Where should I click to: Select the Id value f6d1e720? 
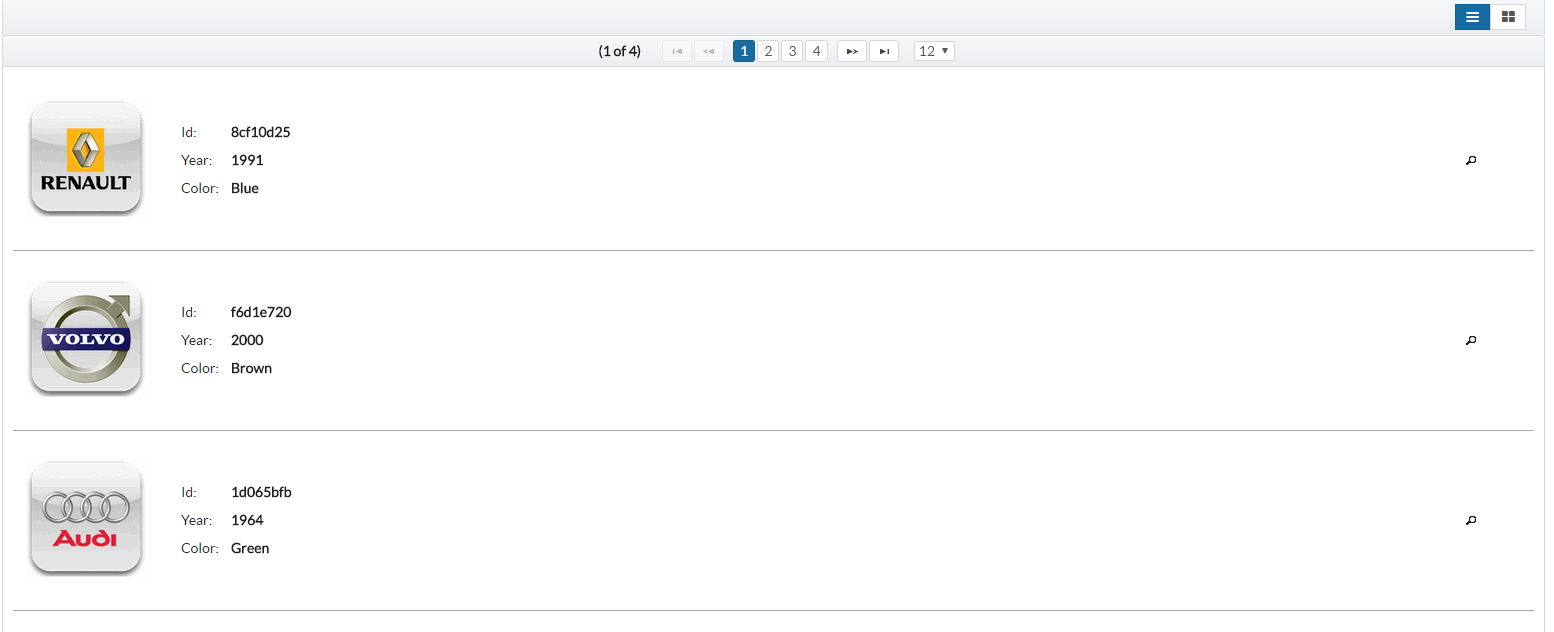coord(261,312)
